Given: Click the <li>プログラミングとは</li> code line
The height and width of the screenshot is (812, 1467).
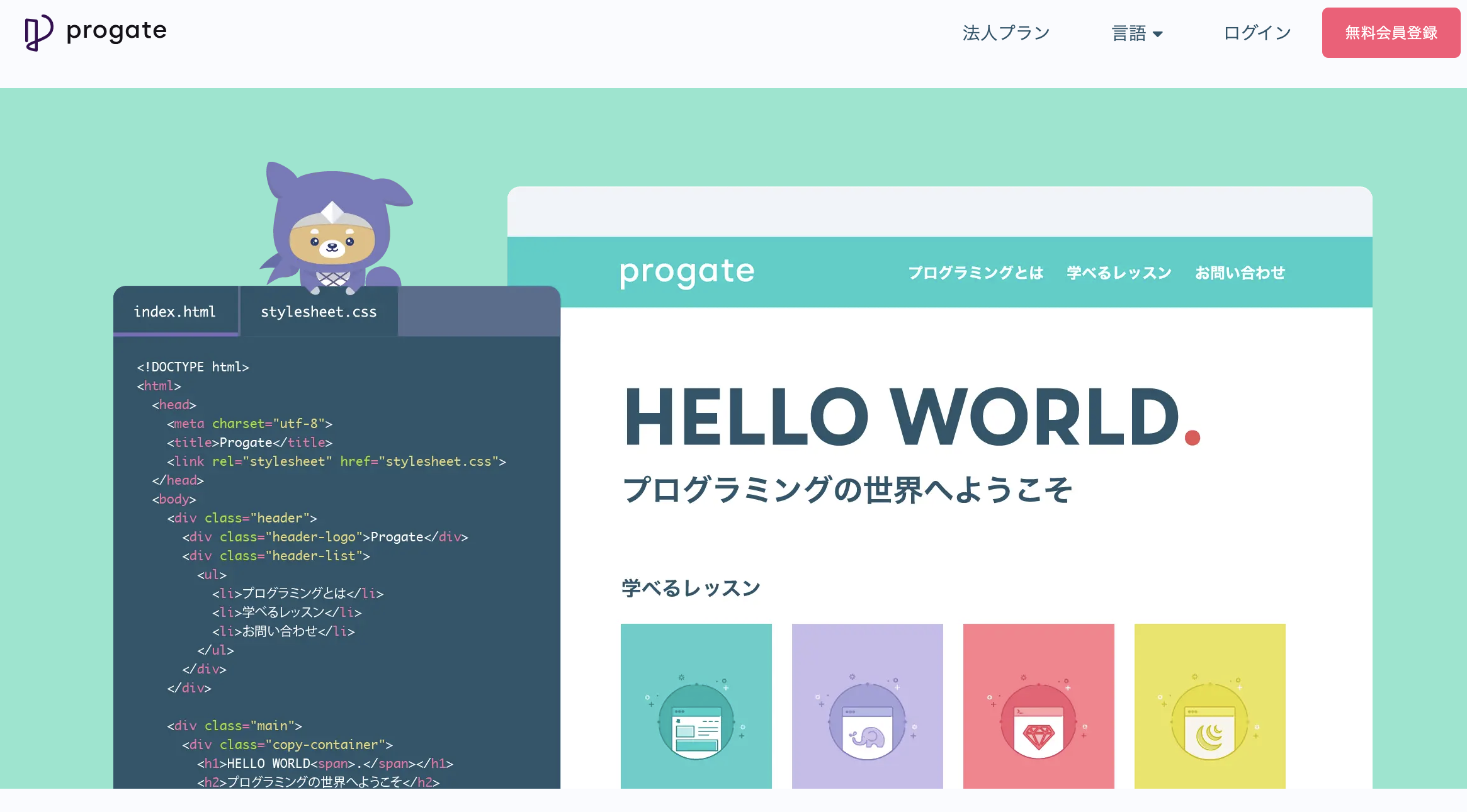Looking at the screenshot, I should pos(297,594).
